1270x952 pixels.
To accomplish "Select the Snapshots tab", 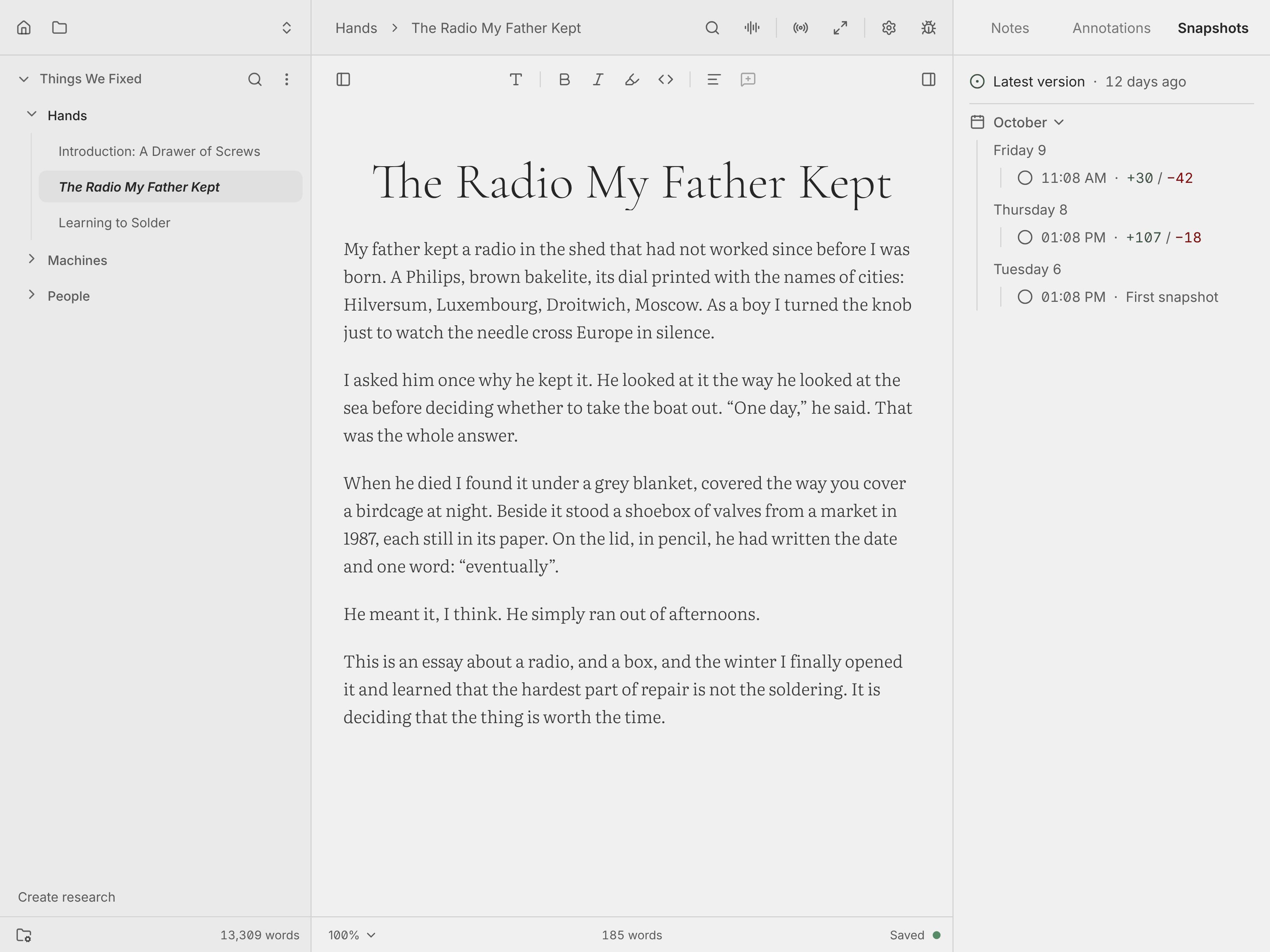I will [1212, 28].
